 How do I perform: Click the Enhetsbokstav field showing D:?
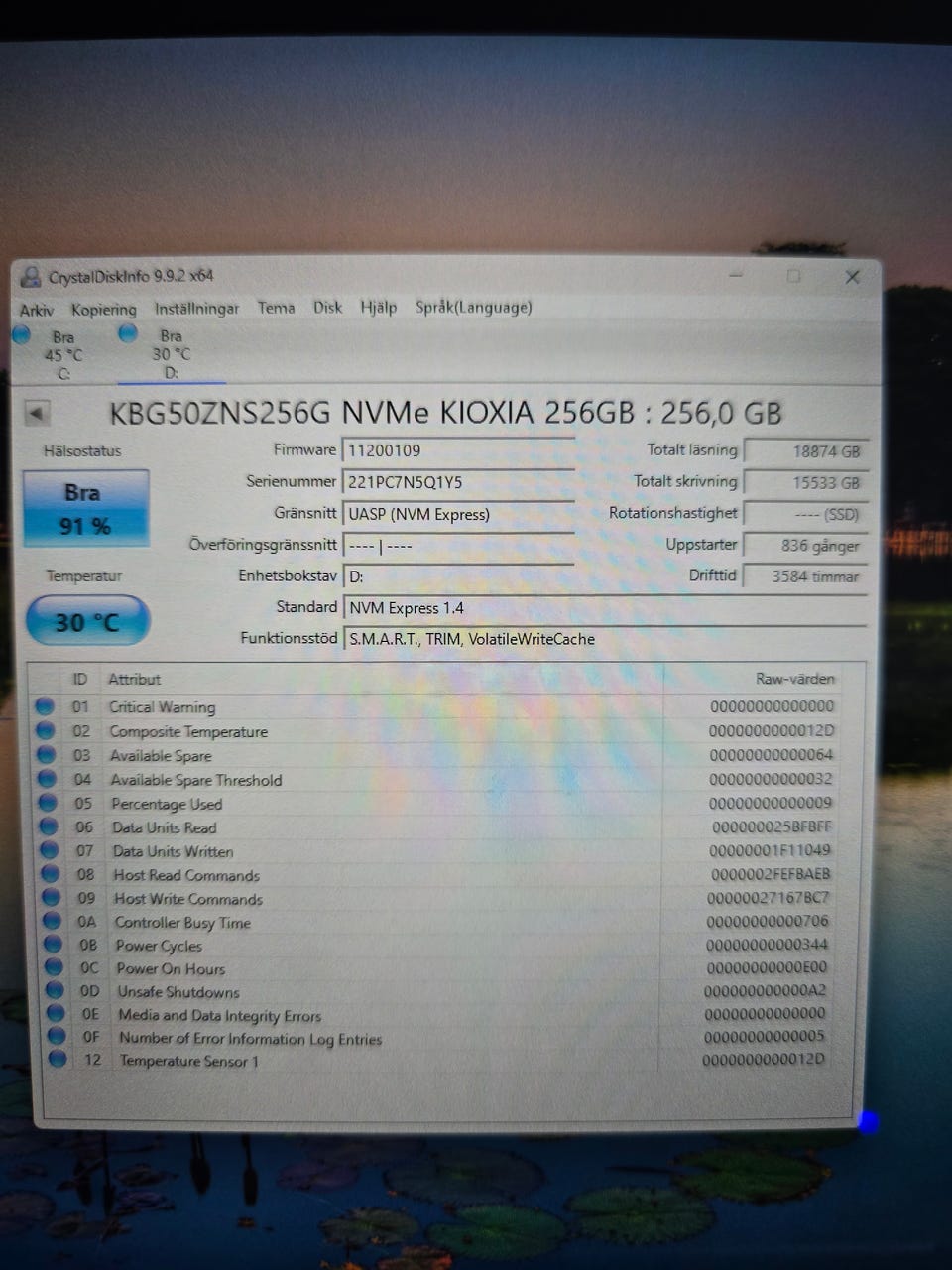point(457,576)
